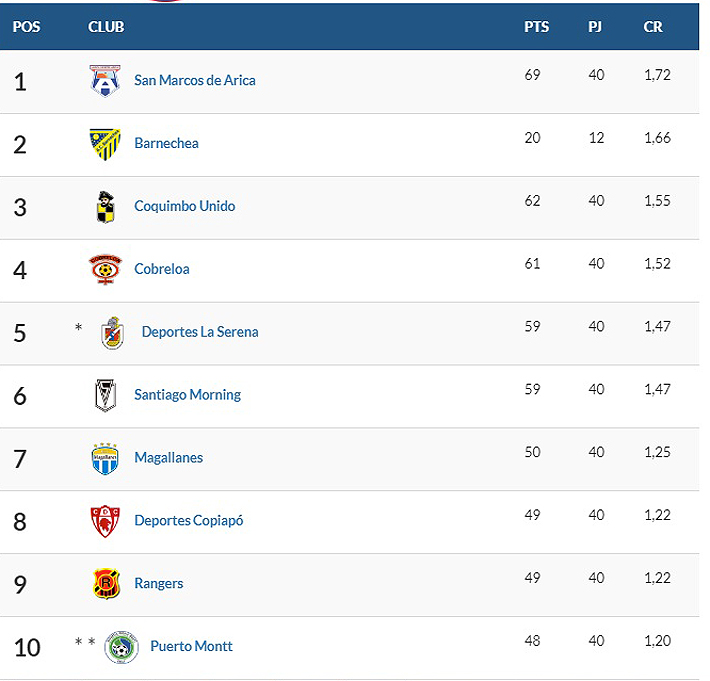Click the CR column header

pos(653,27)
